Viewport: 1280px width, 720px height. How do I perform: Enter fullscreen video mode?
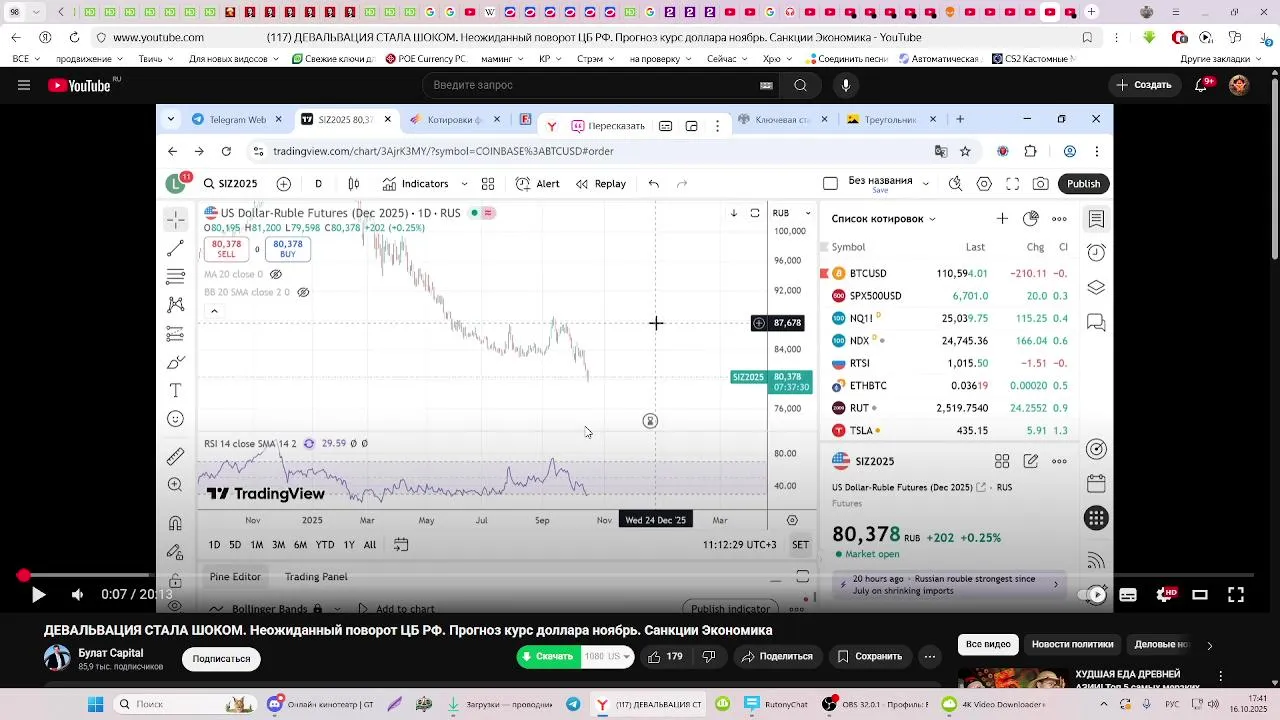tap(1236, 595)
